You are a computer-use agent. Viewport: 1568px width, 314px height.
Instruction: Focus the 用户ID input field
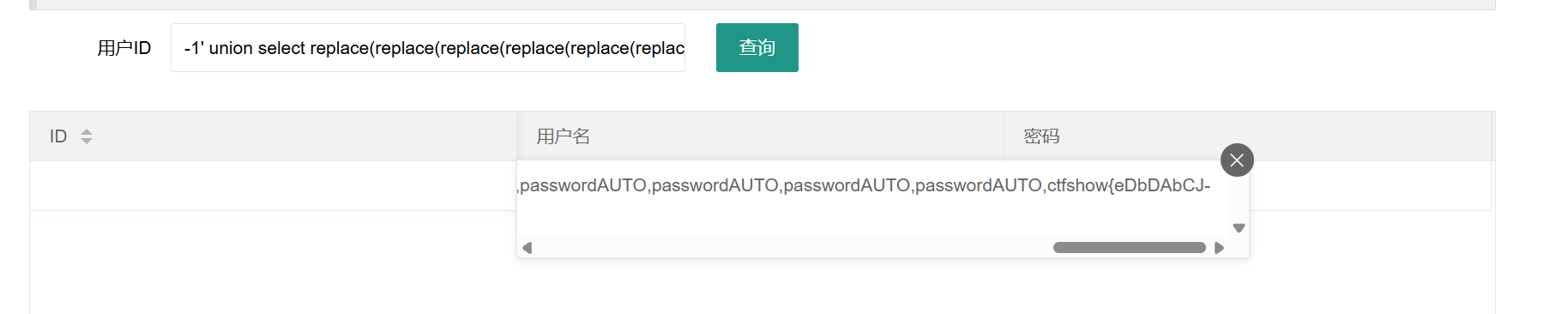pos(428,47)
